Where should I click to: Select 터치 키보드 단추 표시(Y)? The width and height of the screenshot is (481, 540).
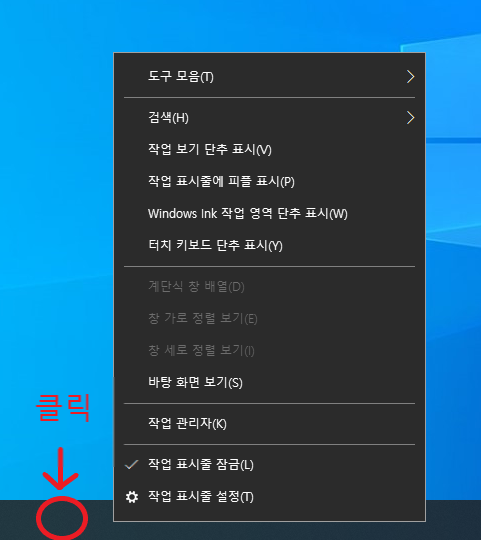pyautogui.click(x=269, y=246)
